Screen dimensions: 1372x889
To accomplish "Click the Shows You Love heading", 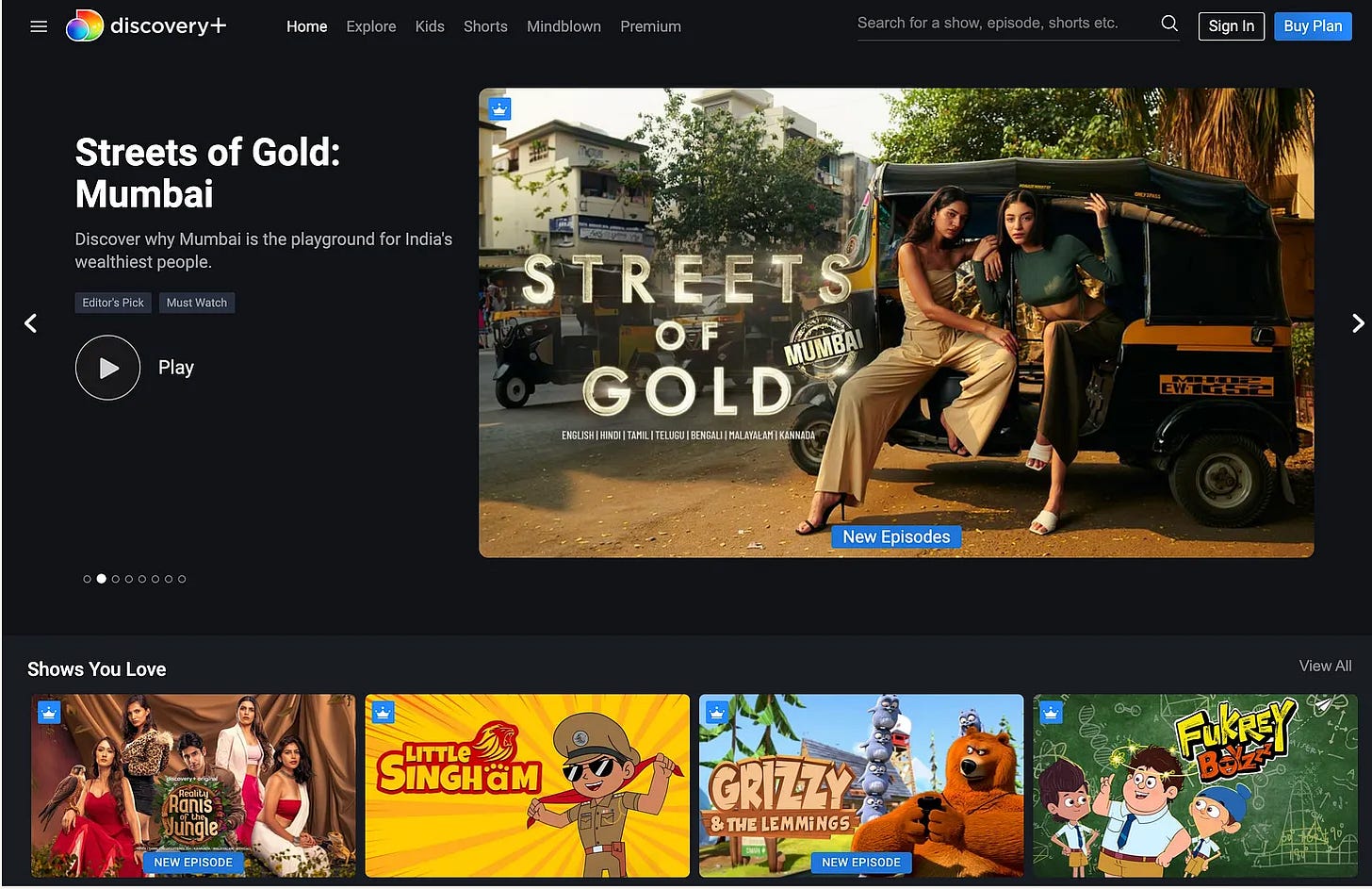I will tap(97, 669).
